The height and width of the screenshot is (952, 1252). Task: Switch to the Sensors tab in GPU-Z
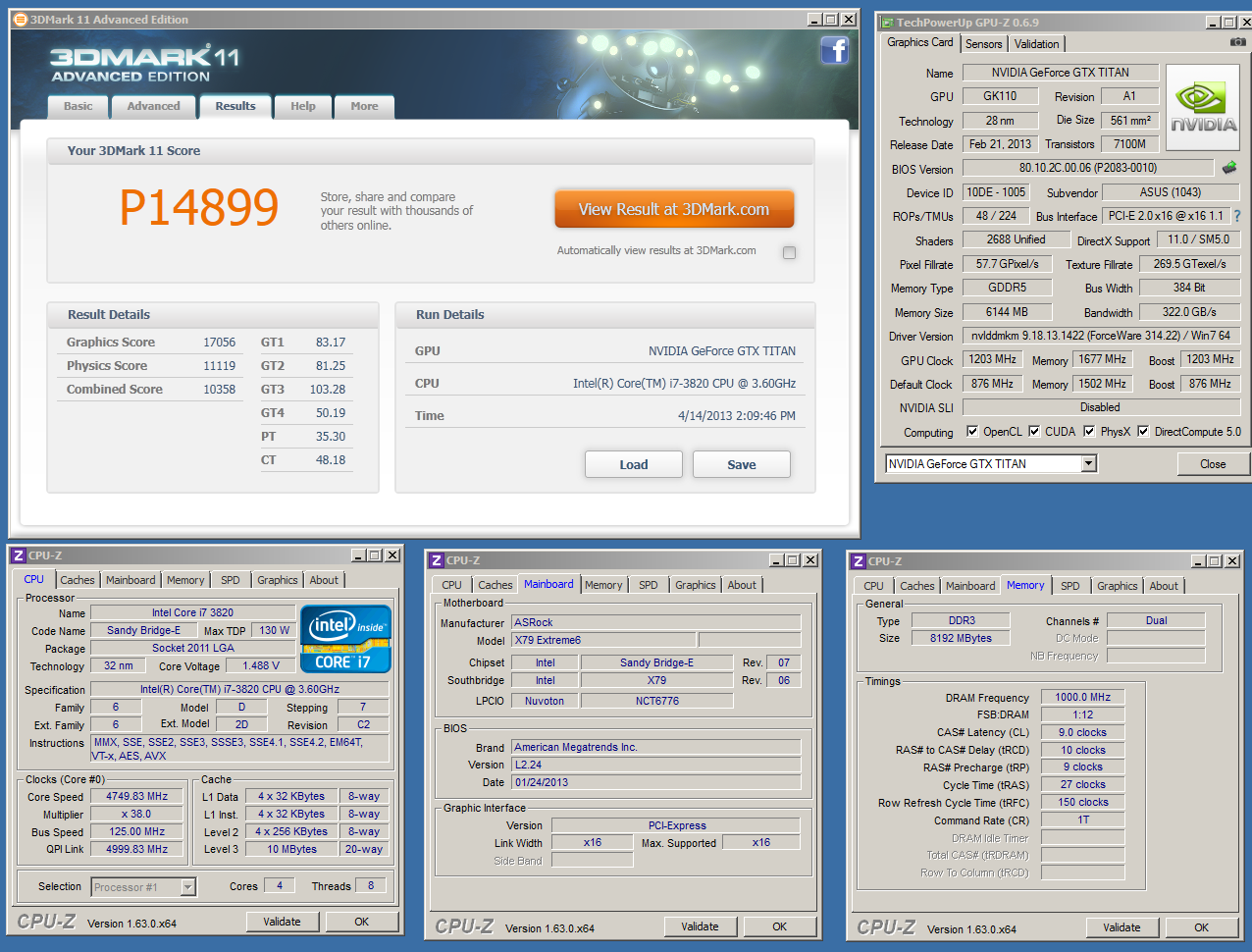(984, 44)
